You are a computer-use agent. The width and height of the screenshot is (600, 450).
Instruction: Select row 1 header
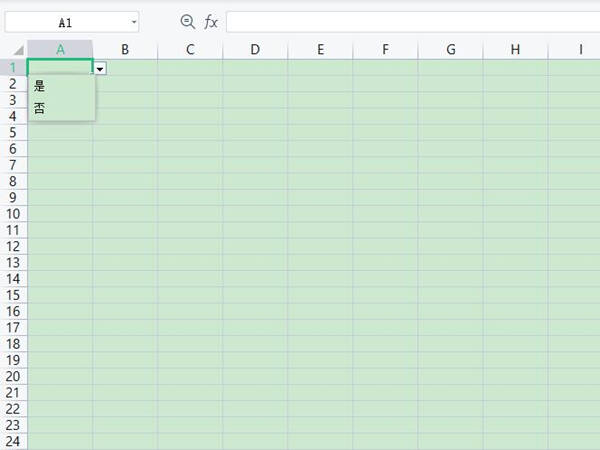[x=13, y=68]
